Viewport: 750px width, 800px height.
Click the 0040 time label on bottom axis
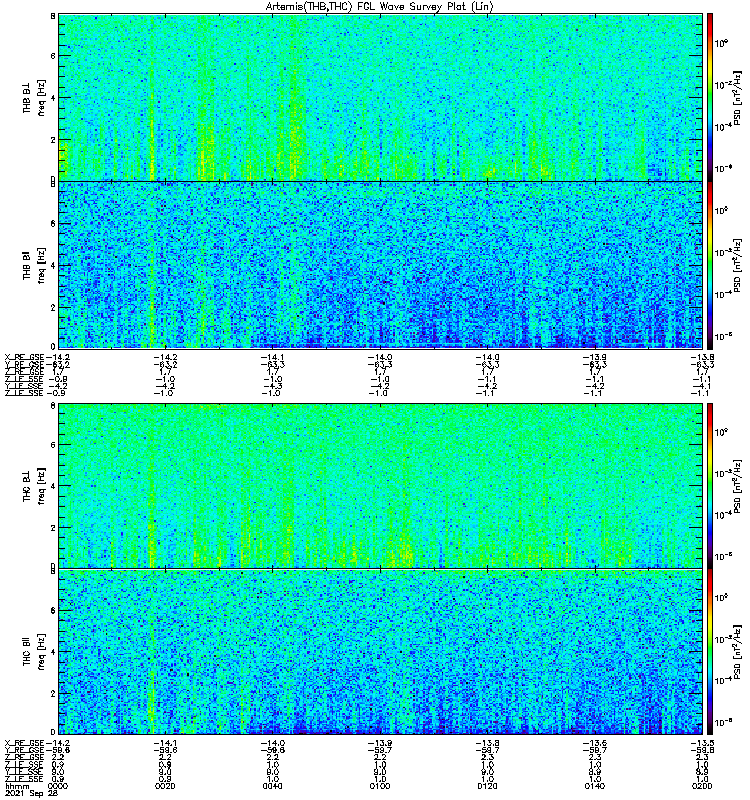click(272, 786)
